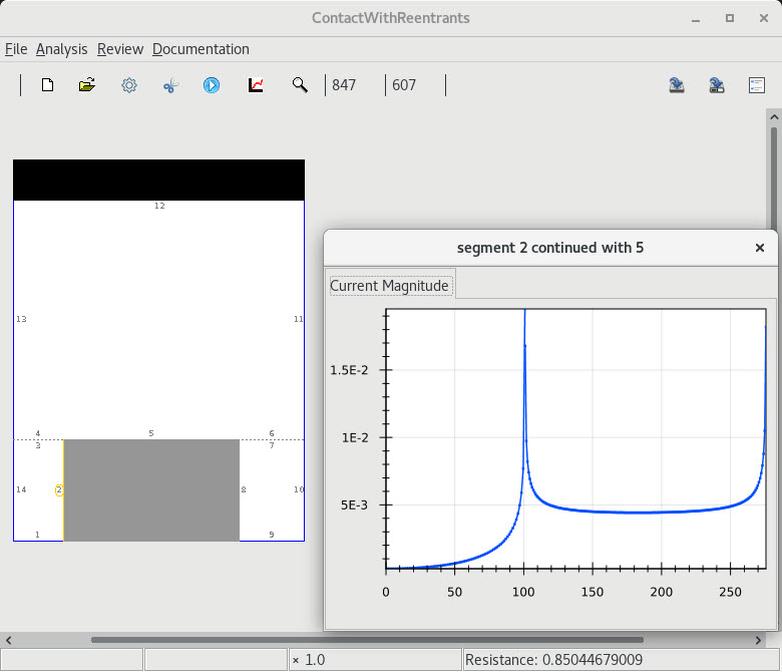The width and height of the screenshot is (782, 672).
Task: Open a file with the folder icon
Action: pyautogui.click(x=87, y=85)
